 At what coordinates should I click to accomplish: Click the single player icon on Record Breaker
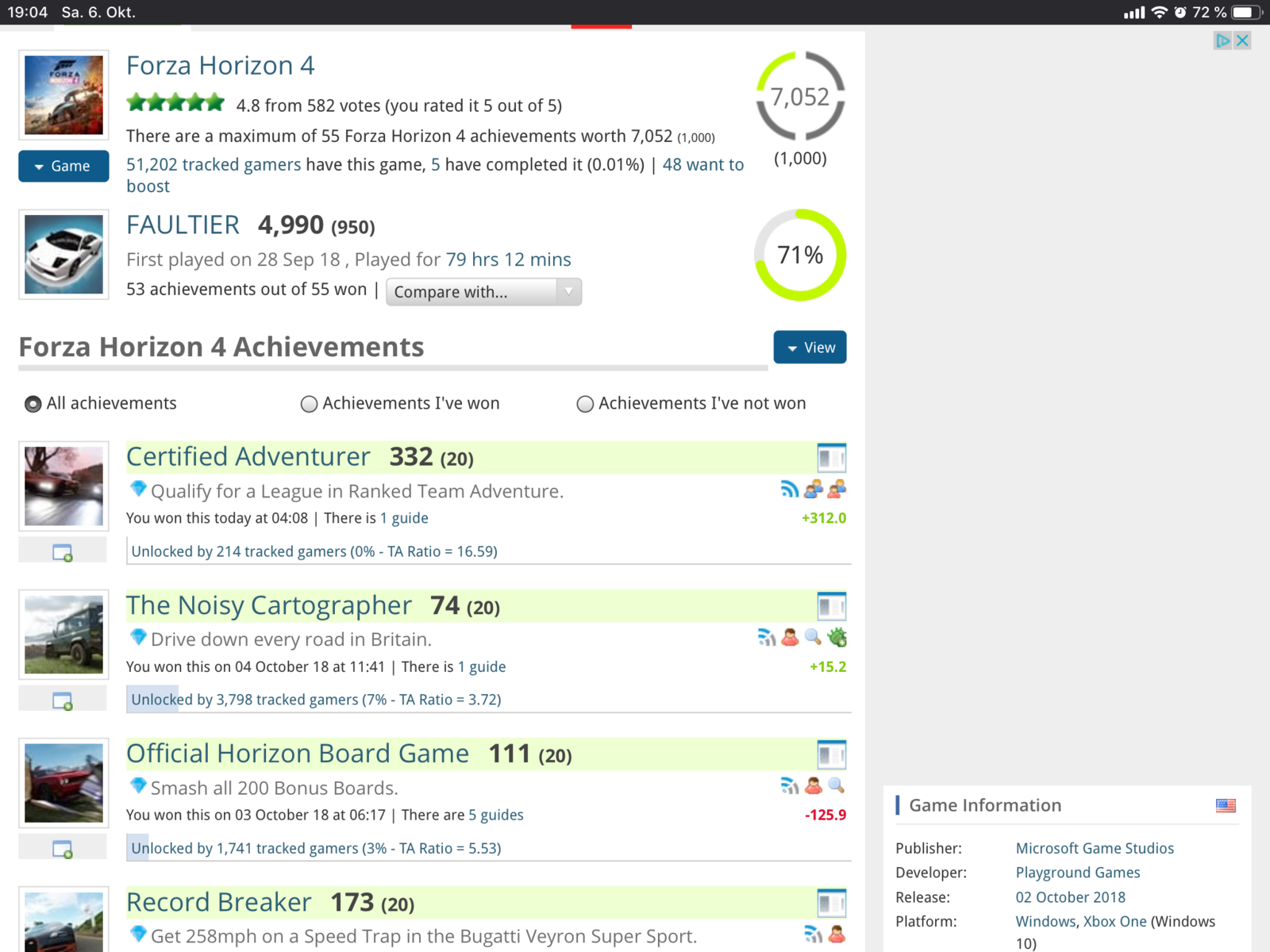[837, 934]
